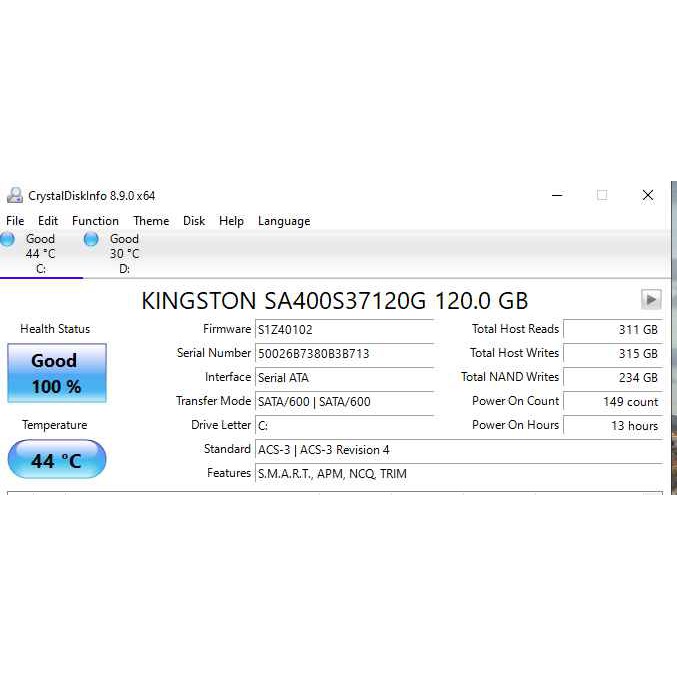Open the Function menu
Image resolution: width=677 pixels, height=677 pixels.
click(x=95, y=221)
